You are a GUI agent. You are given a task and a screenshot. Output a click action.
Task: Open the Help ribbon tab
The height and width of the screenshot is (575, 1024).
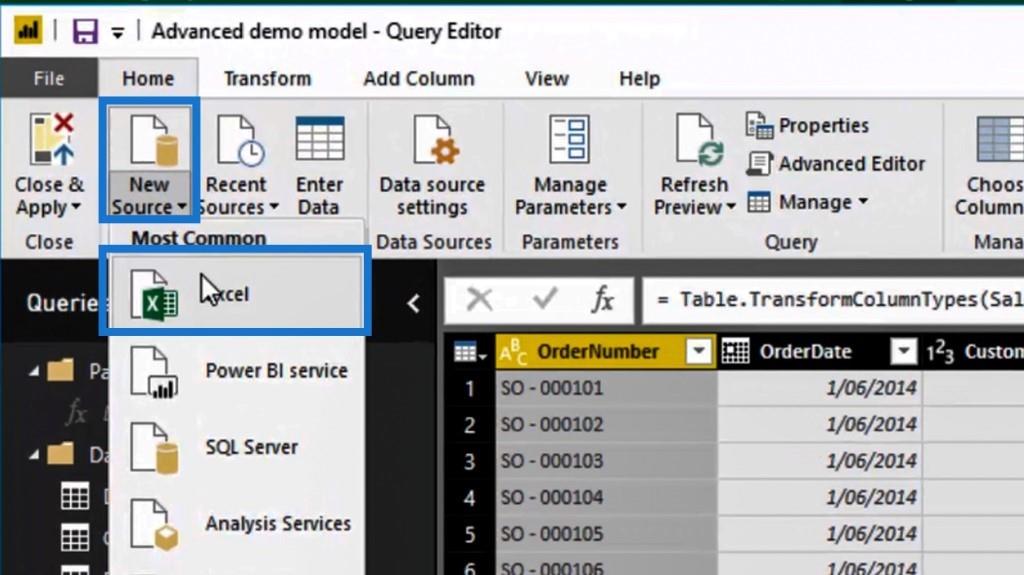(x=639, y=78)
